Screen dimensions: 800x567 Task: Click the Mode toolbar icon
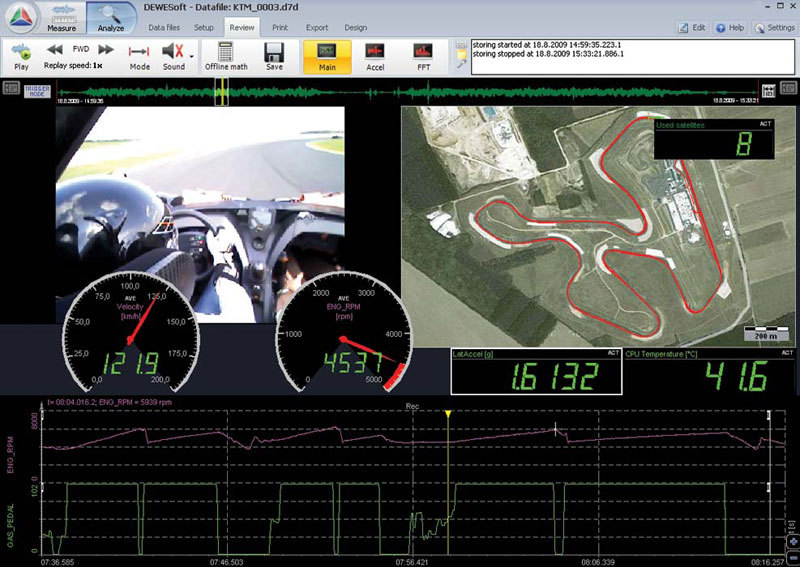tap(139, 52)
